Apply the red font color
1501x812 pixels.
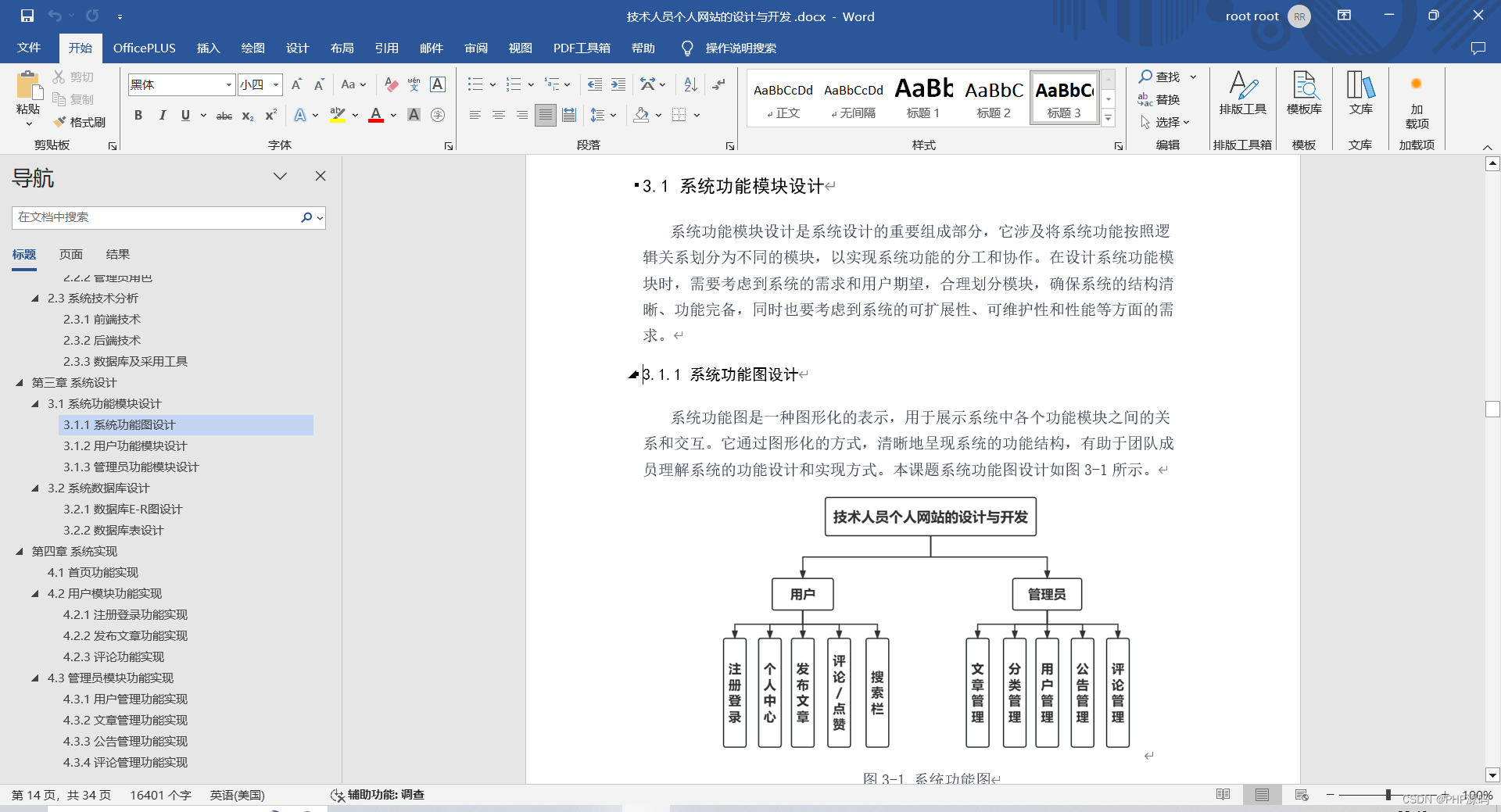(376, 116)
